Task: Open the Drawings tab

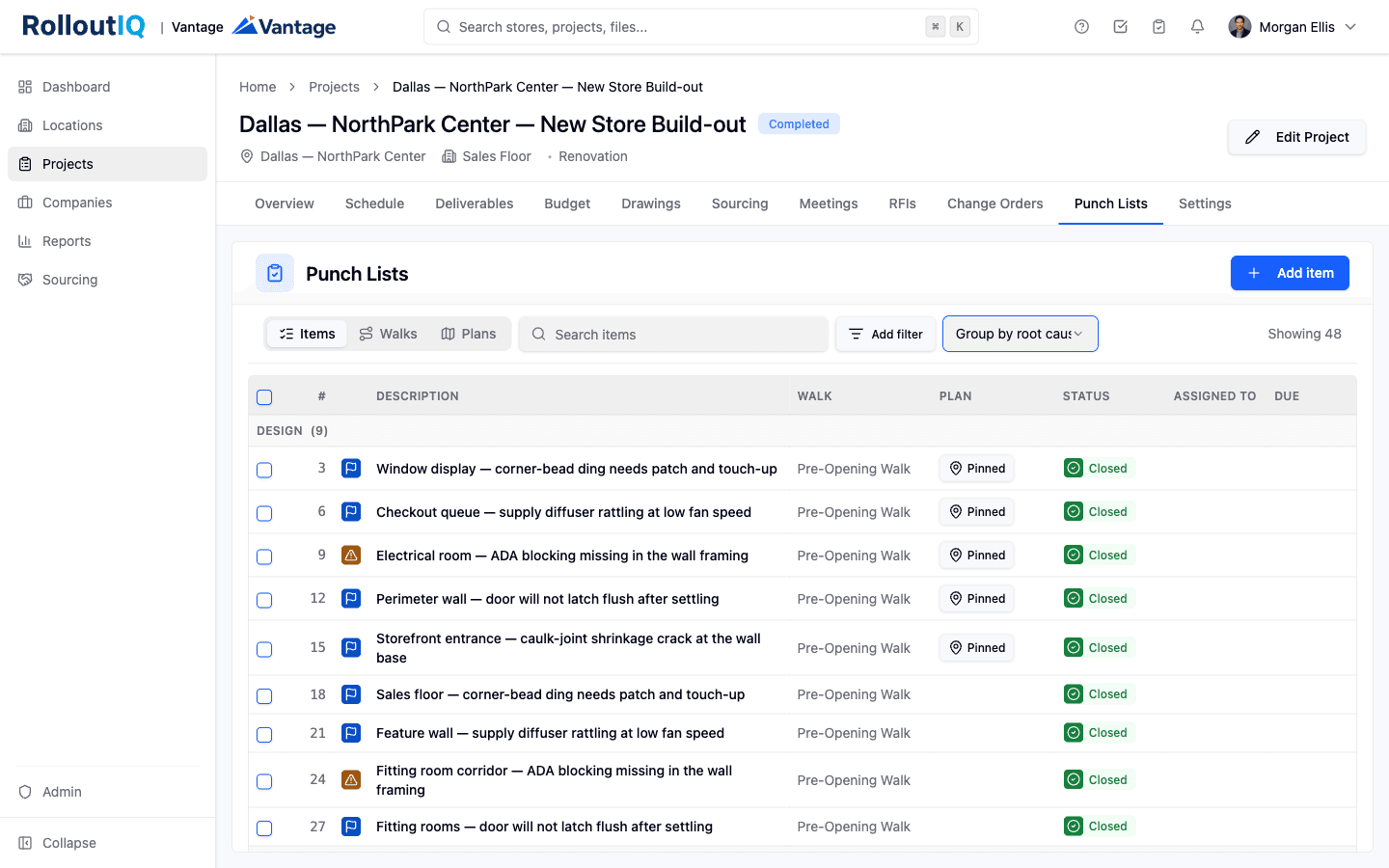Action: point(651,203)
